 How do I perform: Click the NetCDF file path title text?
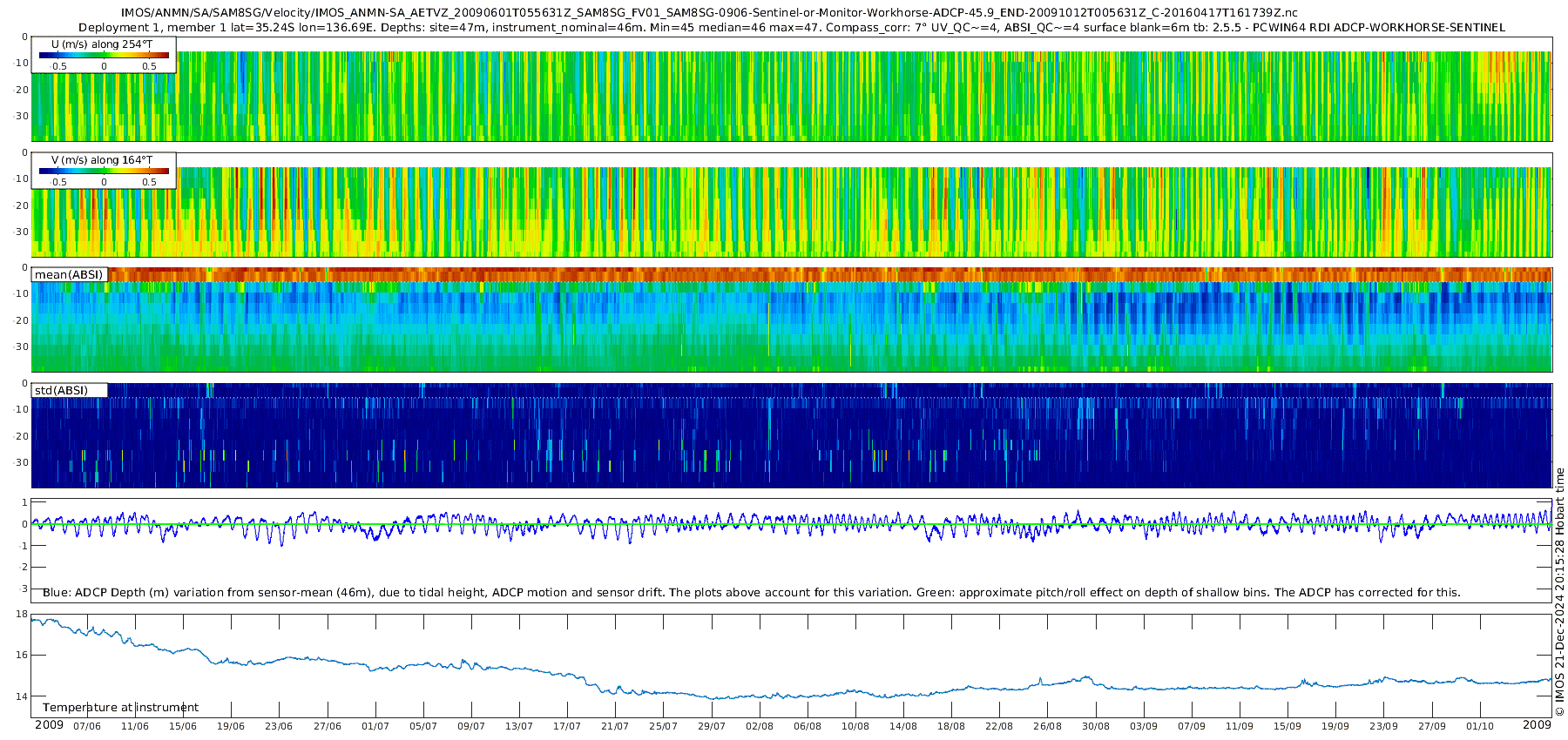click(x=708, y=12)
